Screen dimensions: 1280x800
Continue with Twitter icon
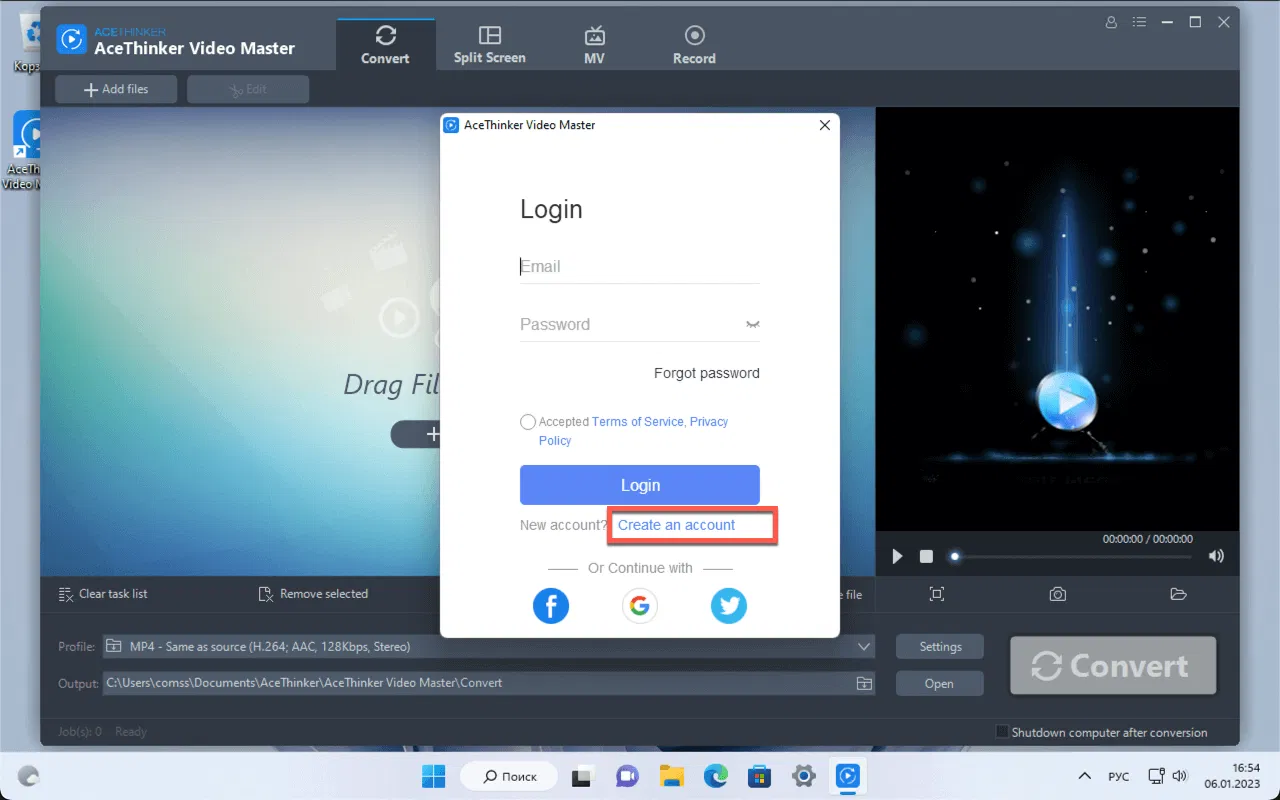pos(729,605)
